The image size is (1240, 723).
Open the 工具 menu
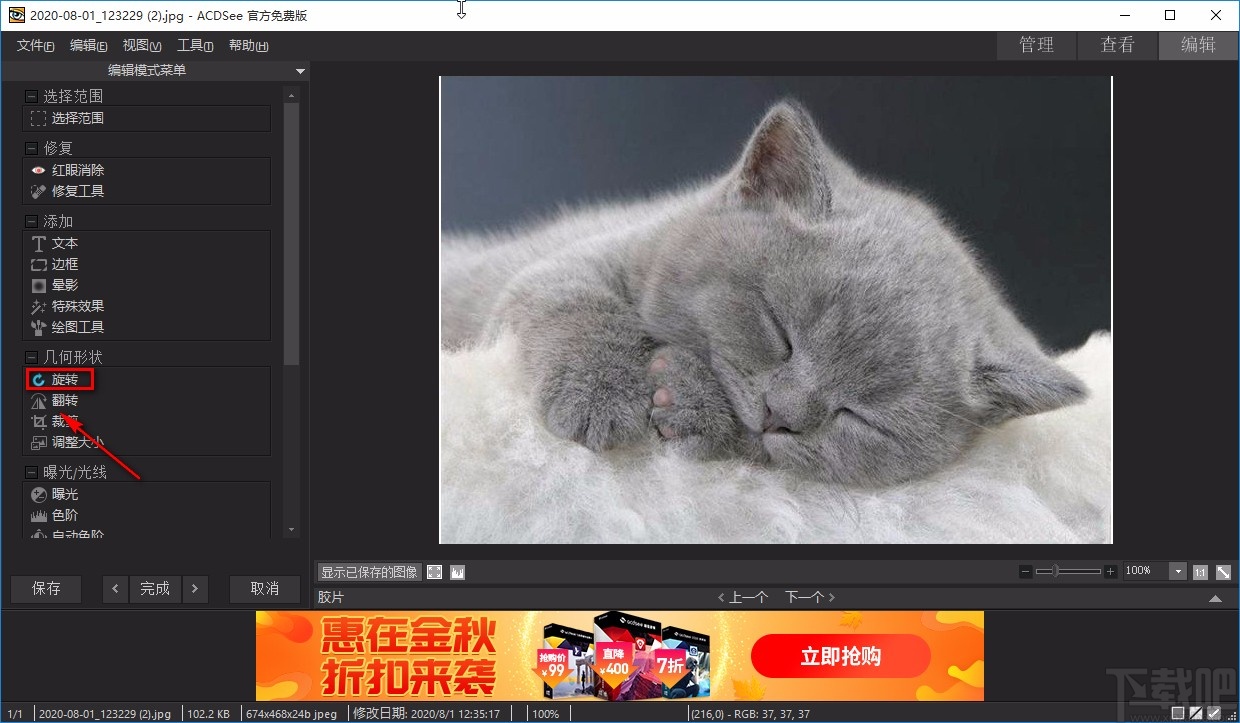[x=195, y=45]
